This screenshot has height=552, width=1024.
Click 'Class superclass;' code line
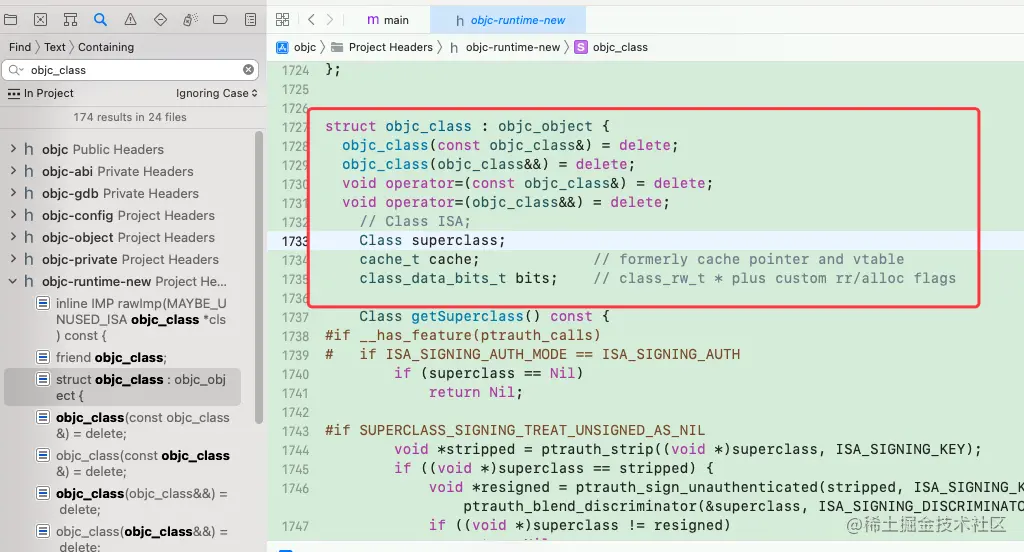coord(432,240)
